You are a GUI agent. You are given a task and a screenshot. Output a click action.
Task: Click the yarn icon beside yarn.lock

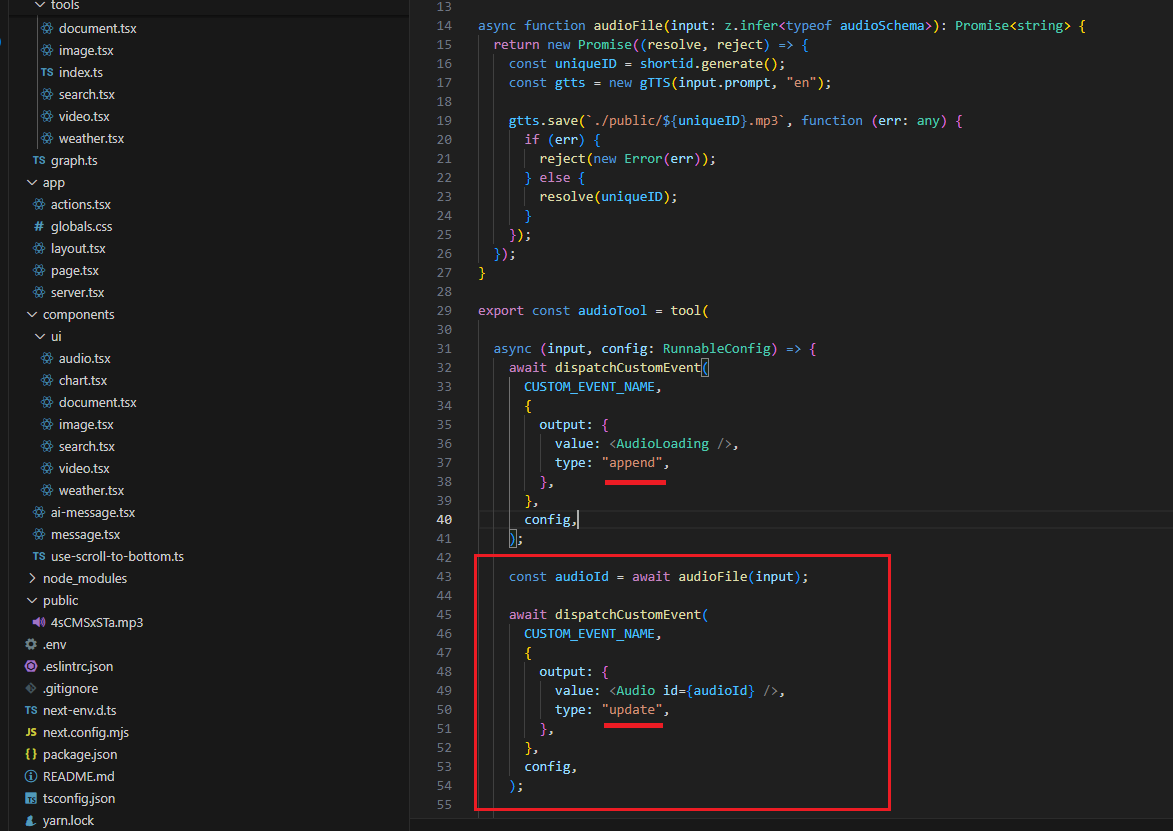[x=31, y=821]
